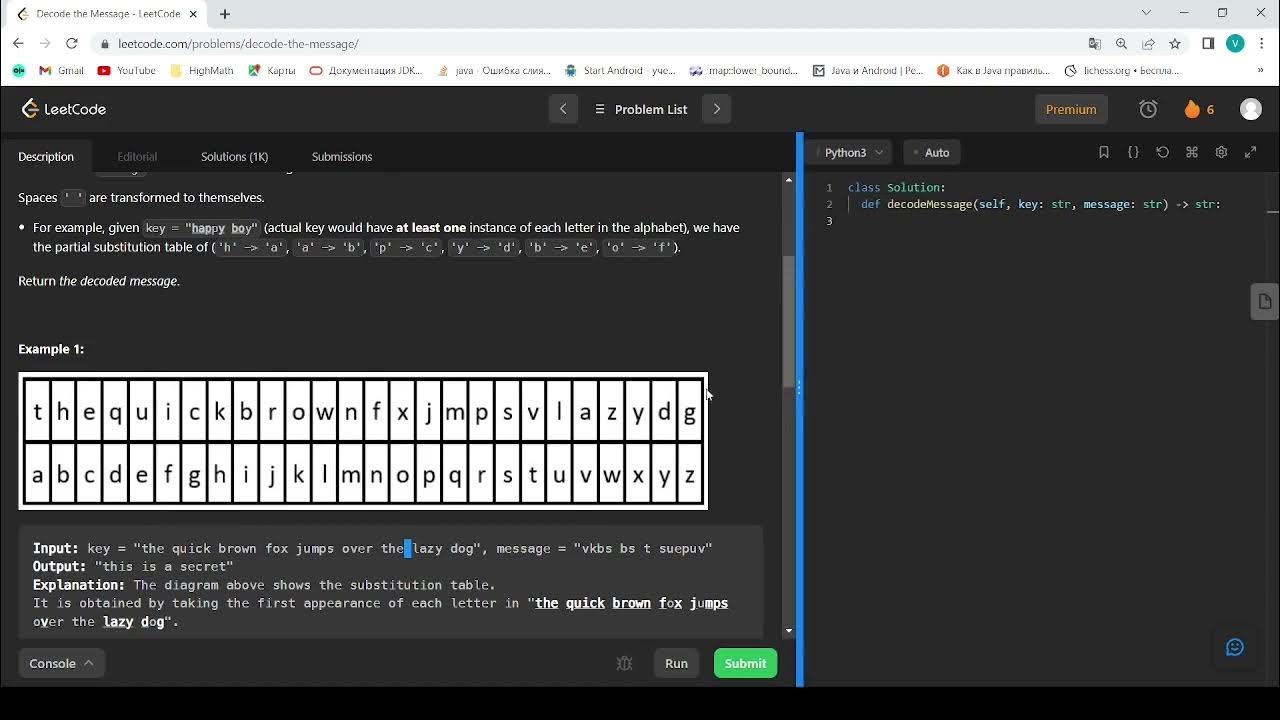Open lichess.org bookmark
Image resolution: width=1280 pixels, height=720 pixels.
(x=1123, y=71)
